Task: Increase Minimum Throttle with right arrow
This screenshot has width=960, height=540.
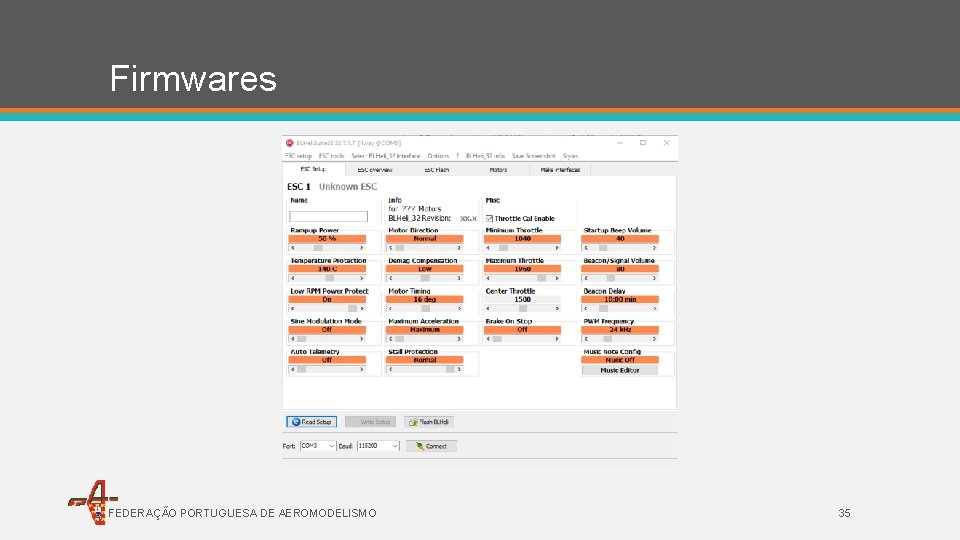Action: 557,248
